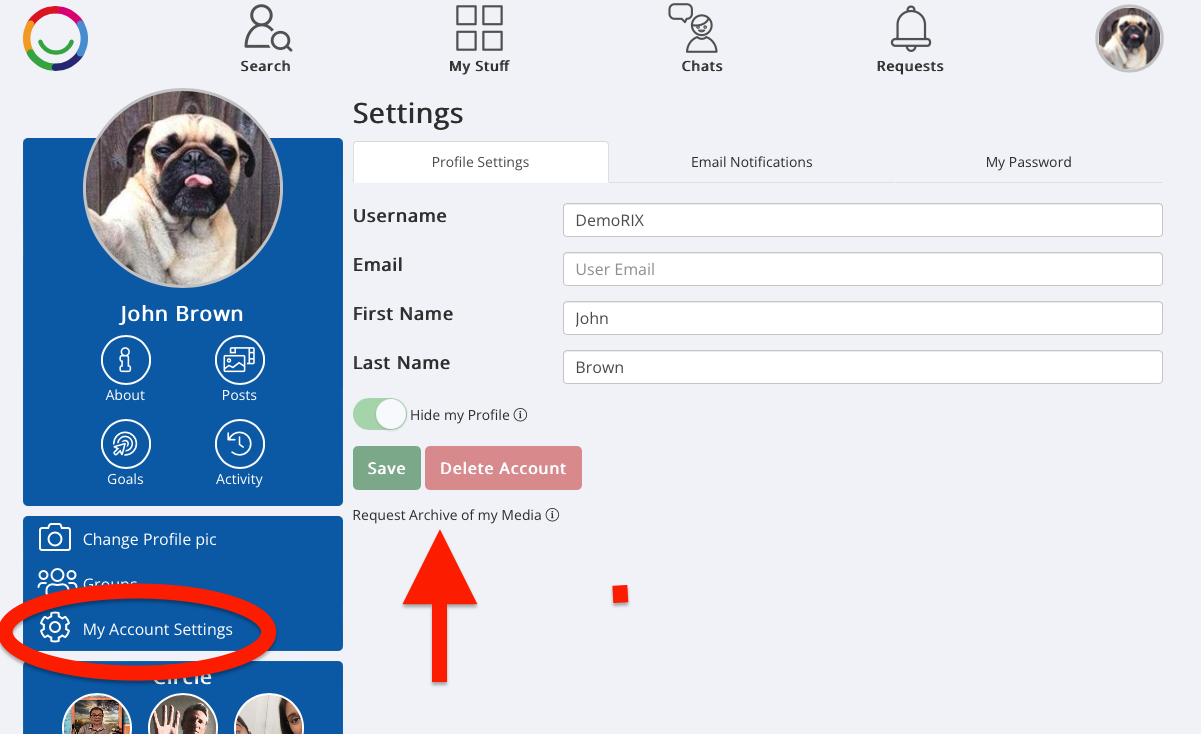Image resolution: width=1201 pixels, height=734 pixels.
Task: Click info icon beside Request Archive of my Media
Action: [552, 516]
